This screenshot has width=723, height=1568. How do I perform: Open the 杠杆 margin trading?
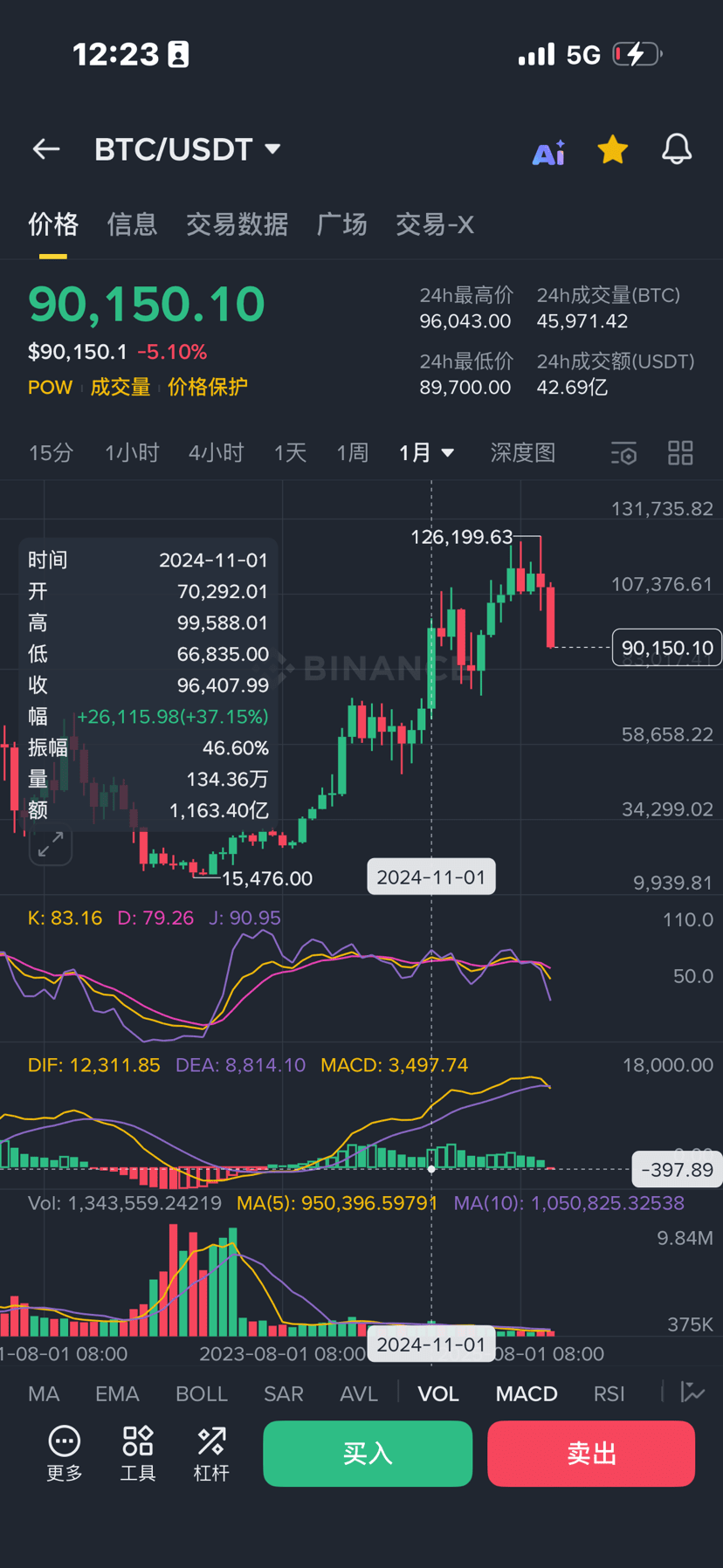tap(211, 1455)
